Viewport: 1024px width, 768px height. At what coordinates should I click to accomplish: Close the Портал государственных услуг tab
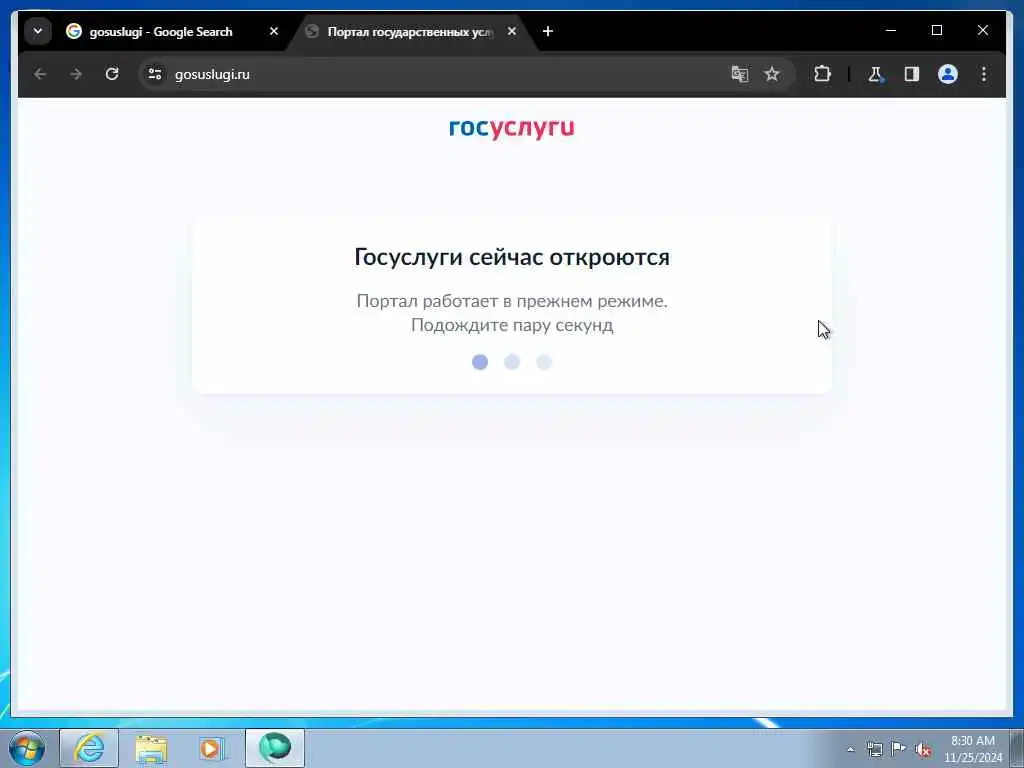tap(512, 31)
